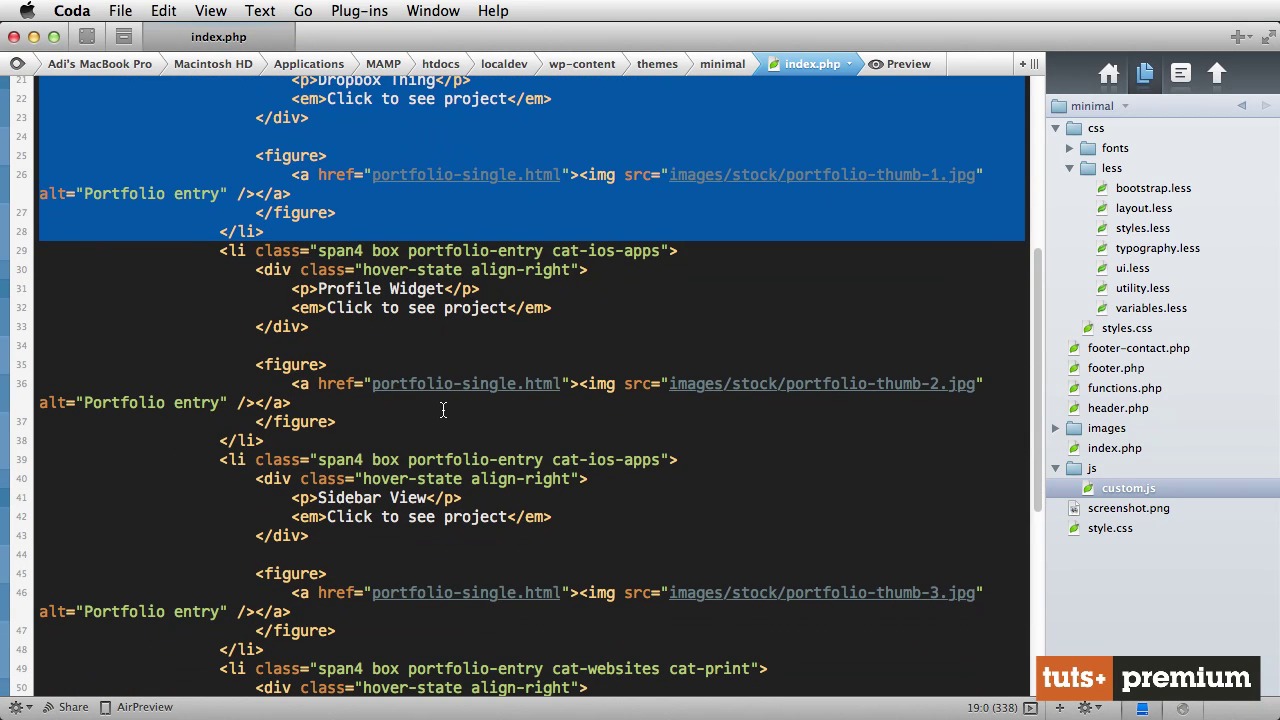
Task: Open the minimal folder dropdown in sidebar
Action: [1125, 106]
